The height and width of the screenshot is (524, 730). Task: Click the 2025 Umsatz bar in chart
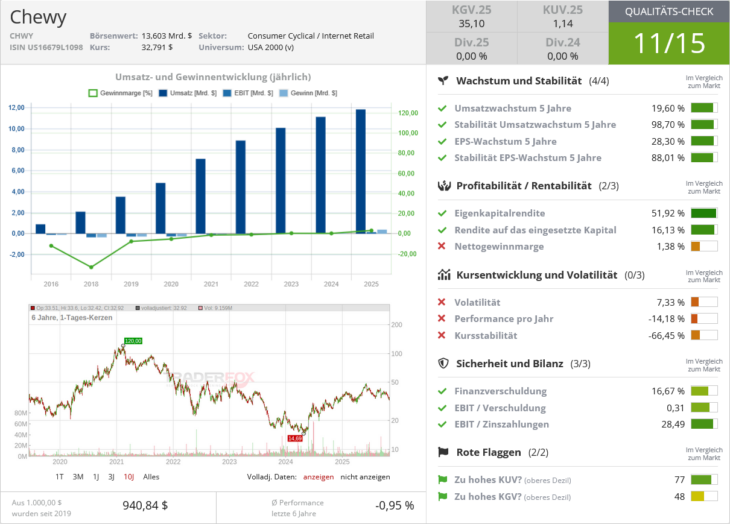tap(360, 171)
